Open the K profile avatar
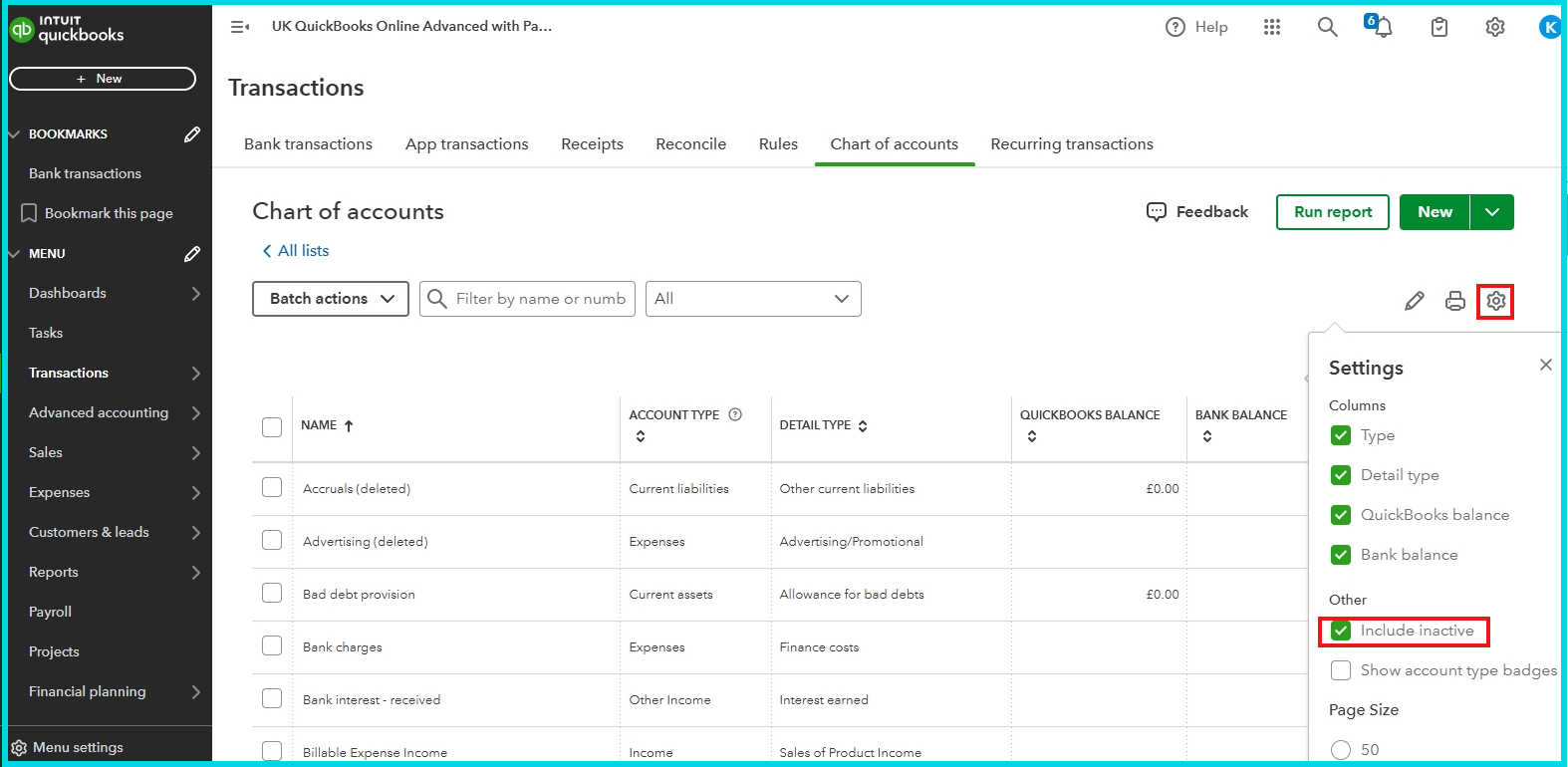The width and height of the screenshot is (1568, 767). (x=1549, y=27)
